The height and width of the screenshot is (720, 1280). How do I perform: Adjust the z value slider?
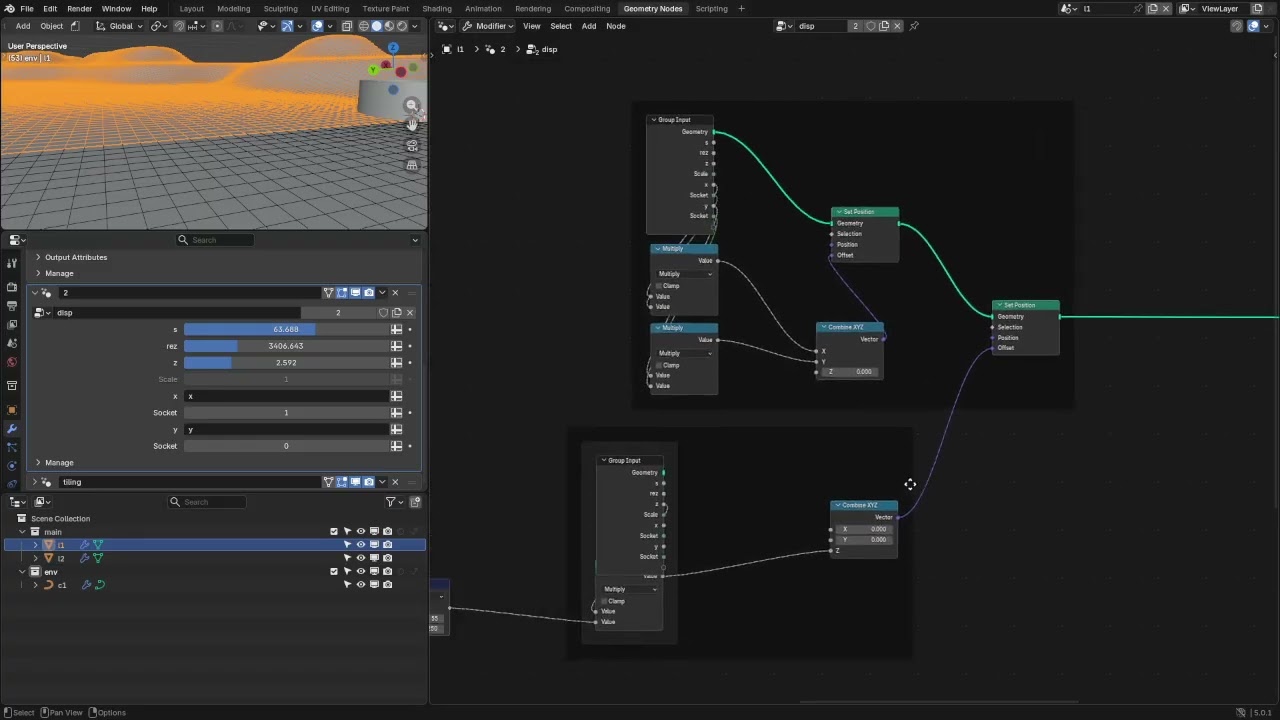285,363
